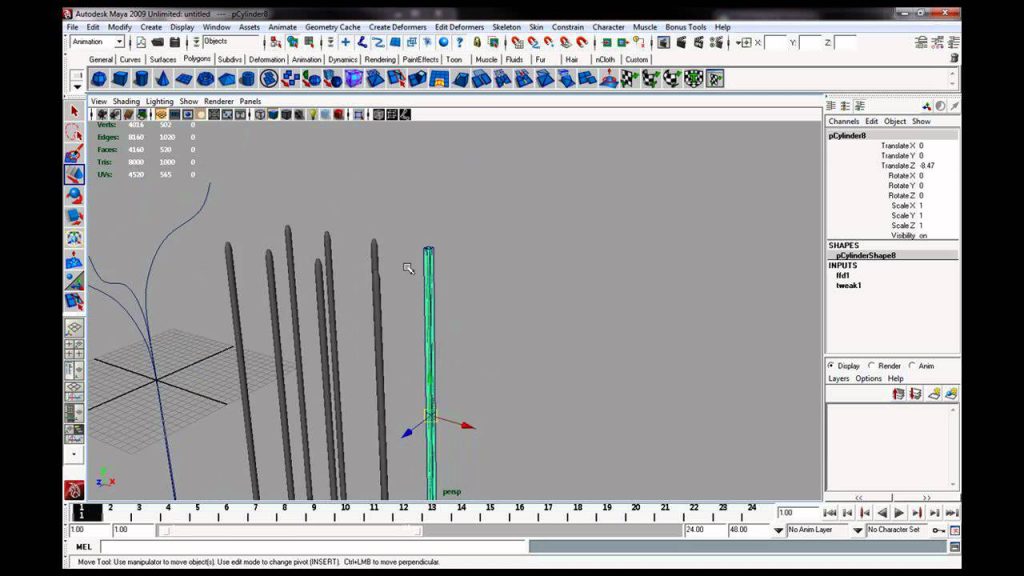Switch to the Dynamics shelf tab

pos(342,59)
